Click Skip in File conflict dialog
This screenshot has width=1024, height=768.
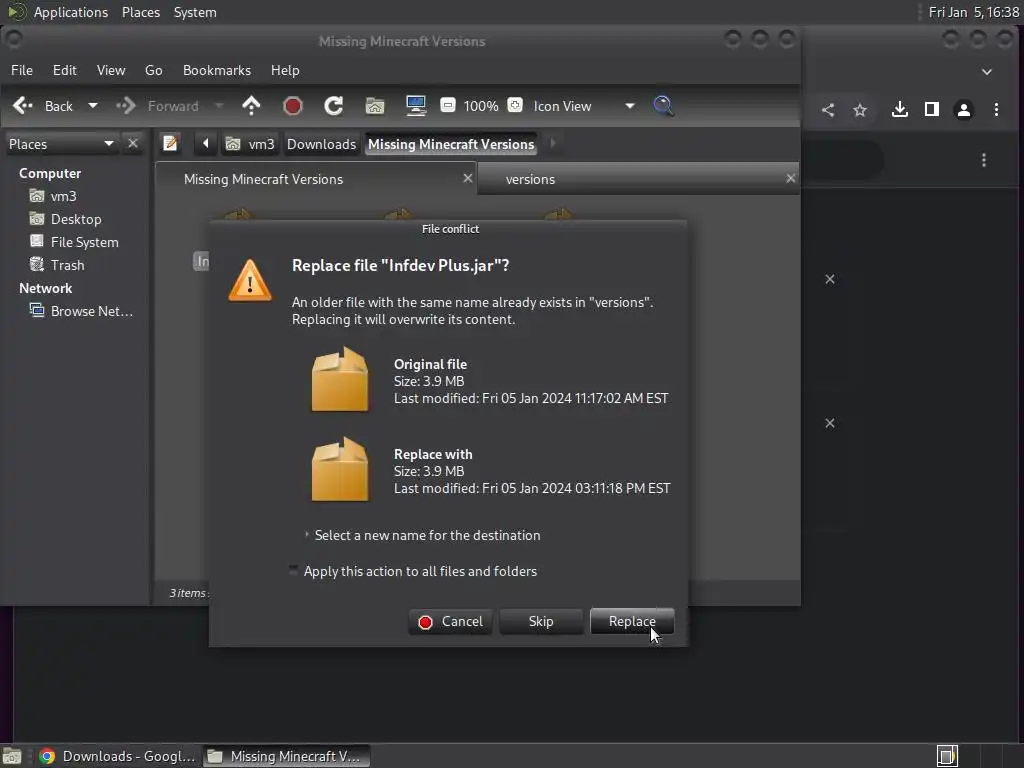point(541,621)
